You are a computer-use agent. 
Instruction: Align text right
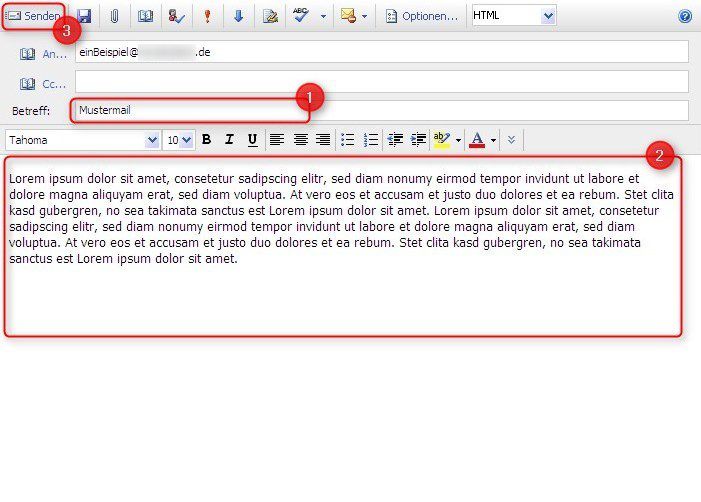pyautogui.click(x=323, y=139)
